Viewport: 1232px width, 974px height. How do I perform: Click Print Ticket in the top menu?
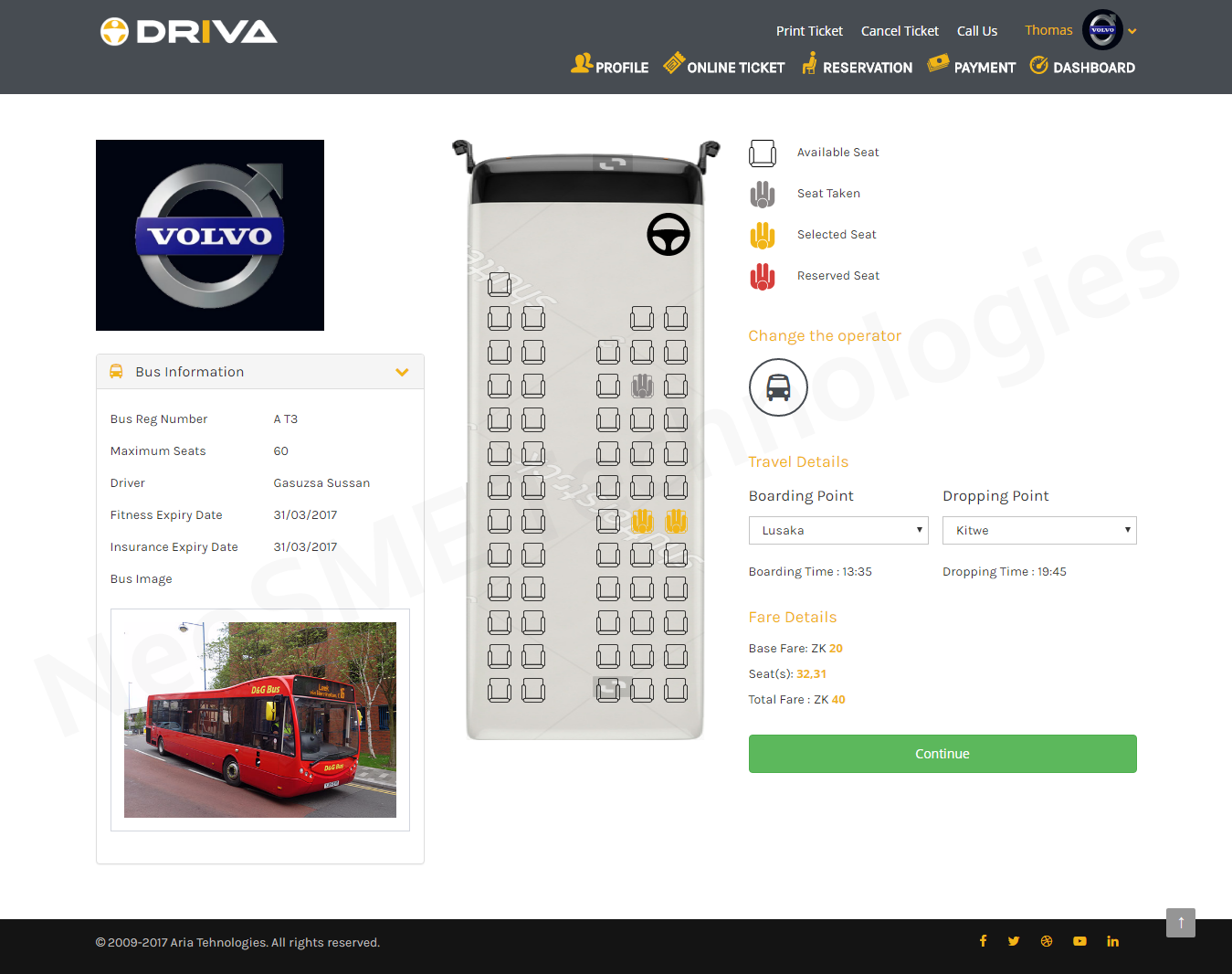click(x=809, y=30)
